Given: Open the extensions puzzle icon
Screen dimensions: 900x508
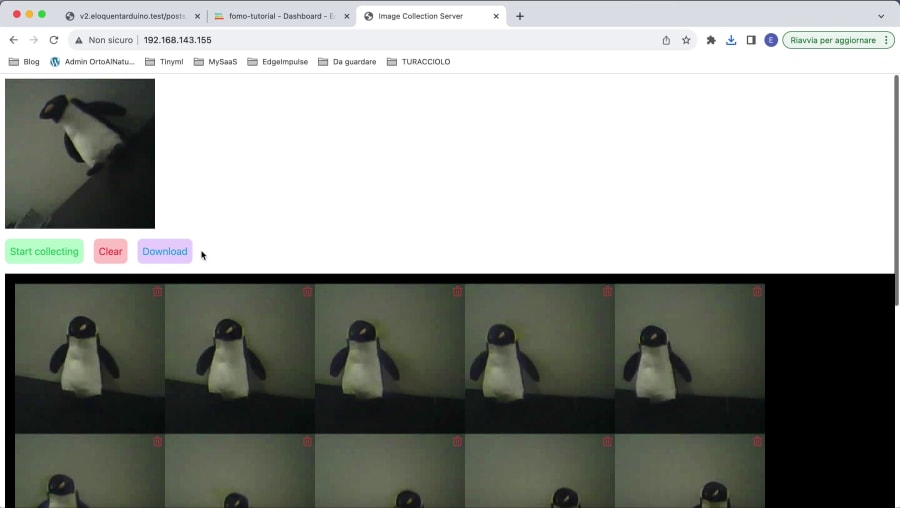Looking at the screenshot, I should (711, 40).
